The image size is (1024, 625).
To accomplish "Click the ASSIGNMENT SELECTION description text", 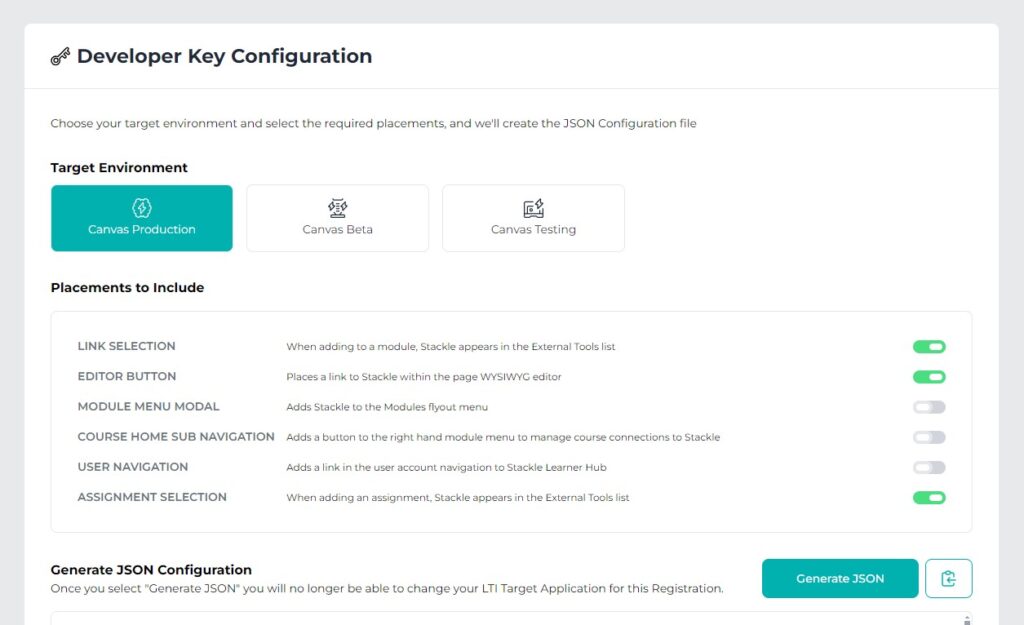I will [456, 497].
